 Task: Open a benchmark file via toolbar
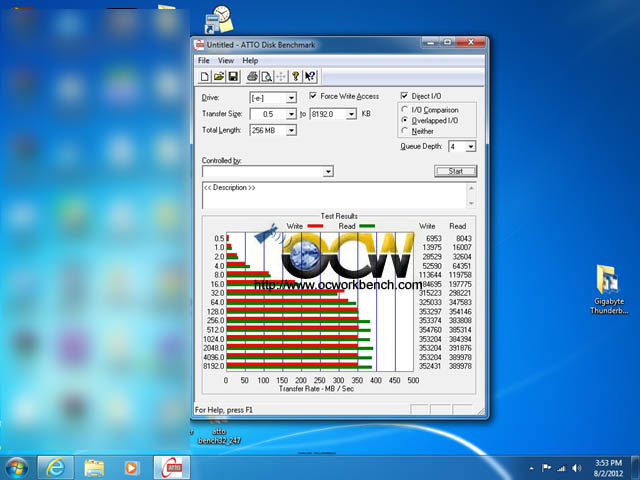[219, 76]
